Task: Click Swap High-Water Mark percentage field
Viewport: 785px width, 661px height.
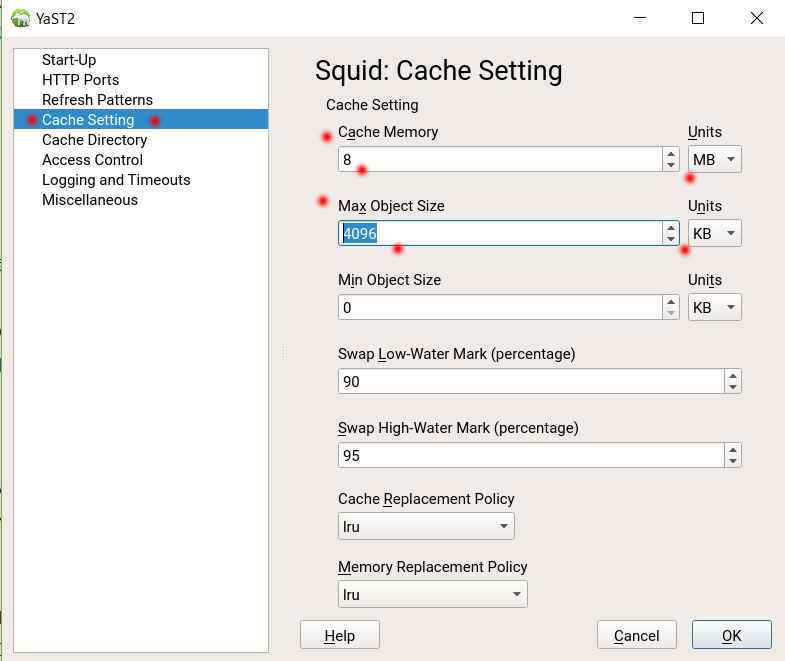Action: point(531,455)
